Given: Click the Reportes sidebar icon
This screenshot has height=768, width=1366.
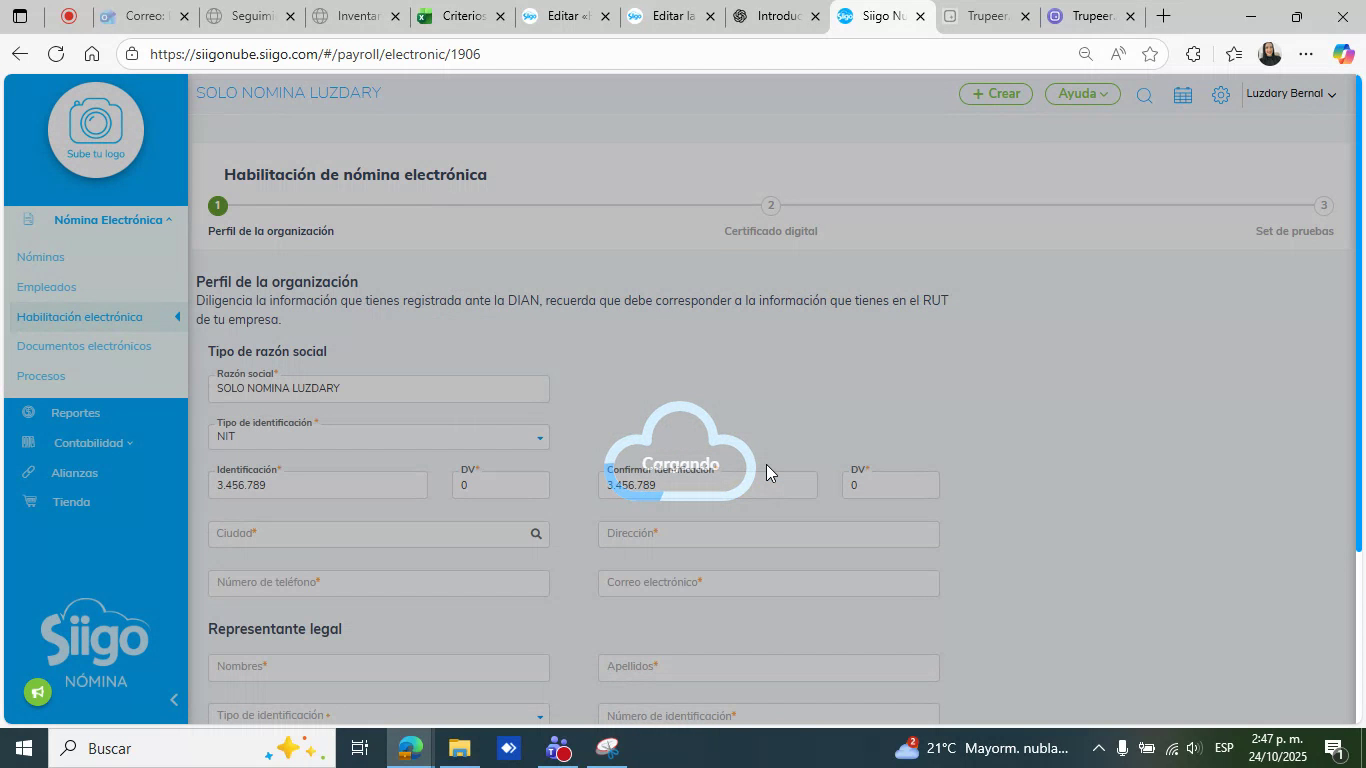Looking at the screenshot, I should (x=29, y=413).
